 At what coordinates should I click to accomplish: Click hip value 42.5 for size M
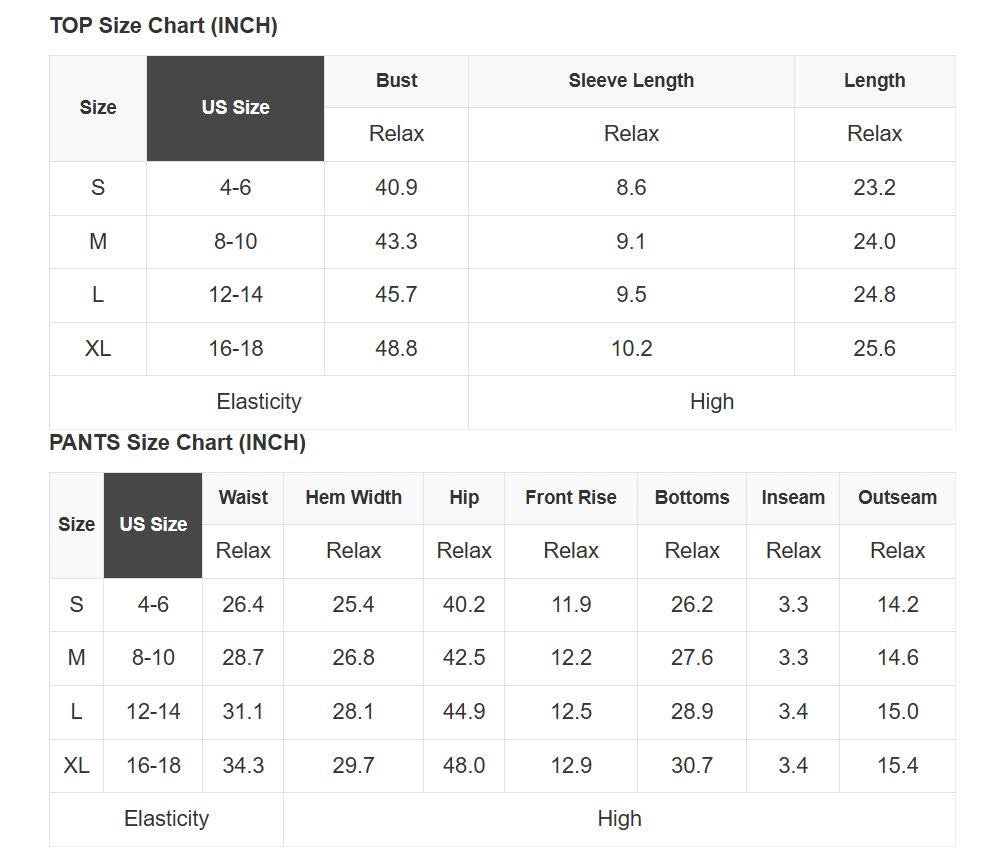(464, 658)
